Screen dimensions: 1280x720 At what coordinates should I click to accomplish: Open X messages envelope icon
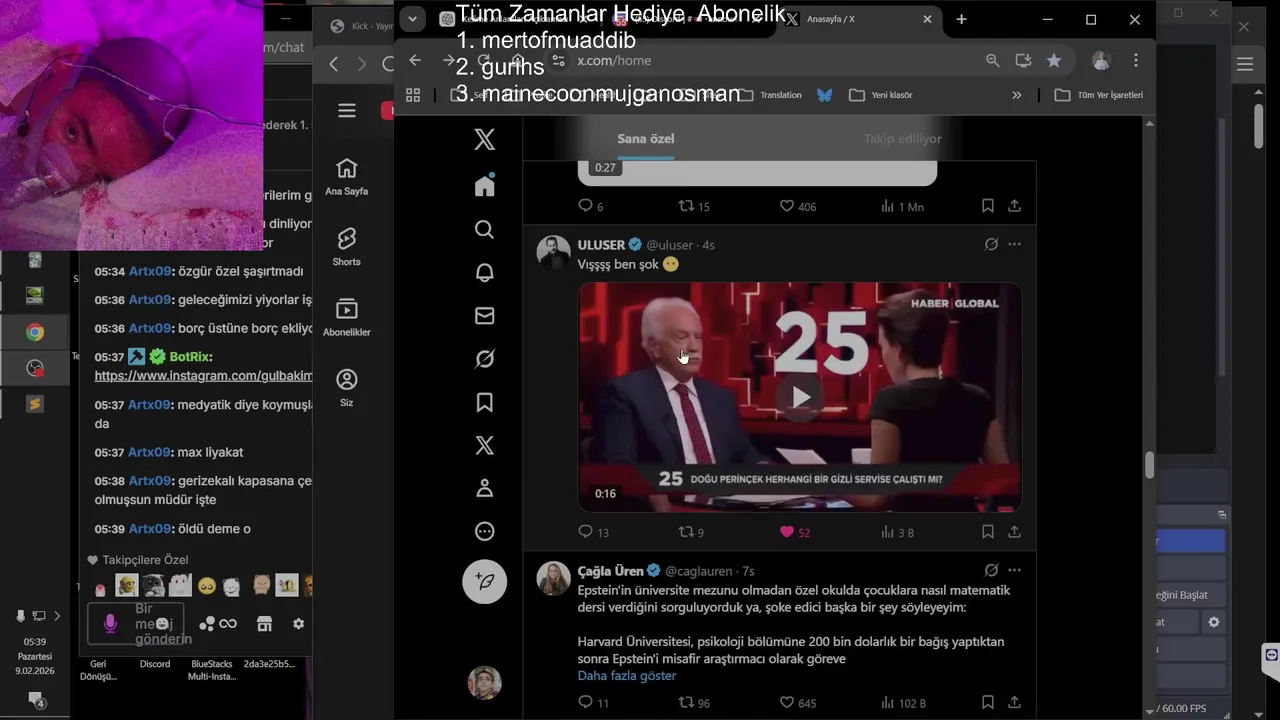click(x=485, y=316)
